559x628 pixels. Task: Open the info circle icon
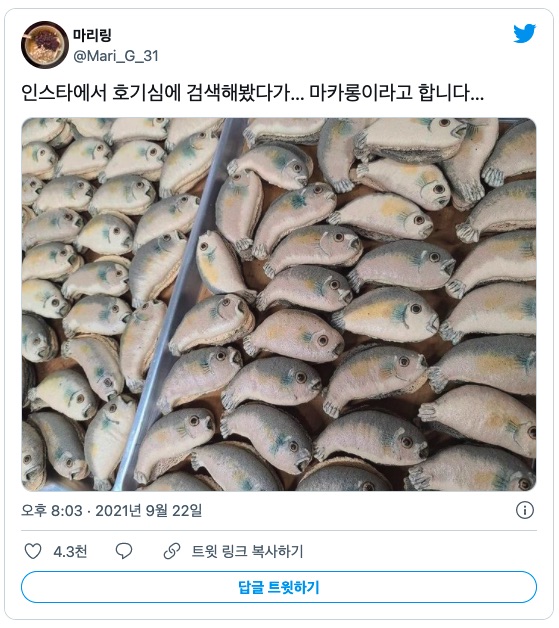point(525,510)
